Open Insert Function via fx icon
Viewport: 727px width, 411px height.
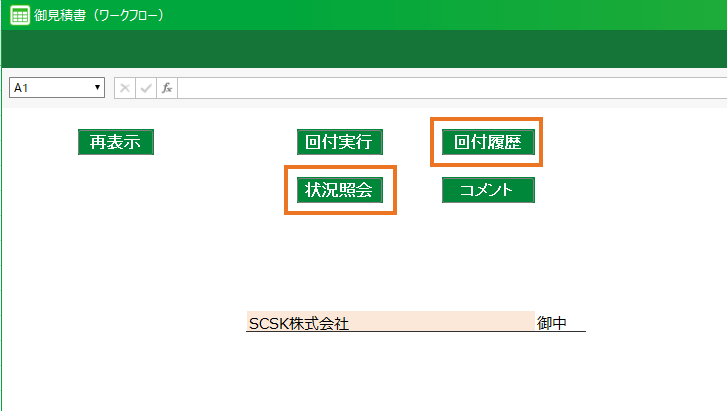(x=167, y=88)
